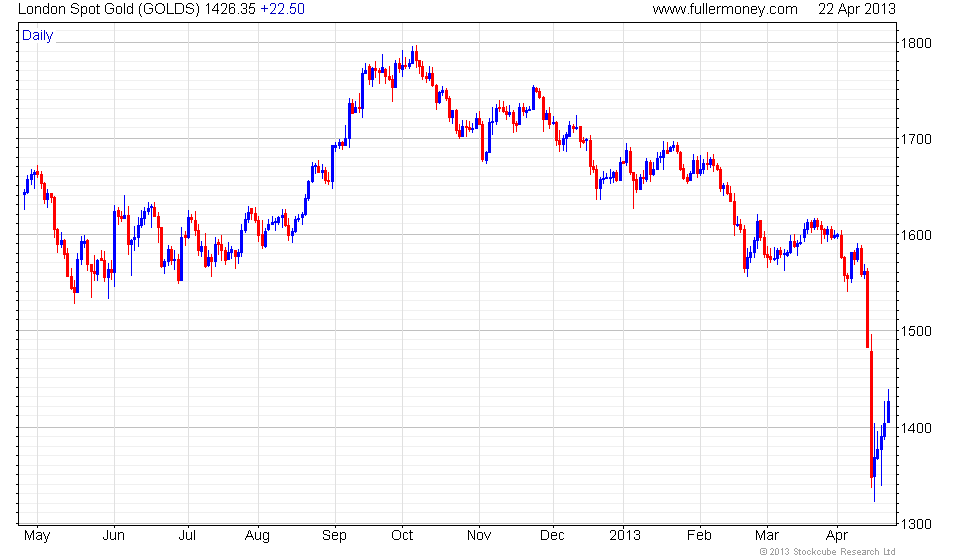This screenshot has height=560, width=980.
Task: Click the 'Dec' month axis label
Action: click(552, 536)
